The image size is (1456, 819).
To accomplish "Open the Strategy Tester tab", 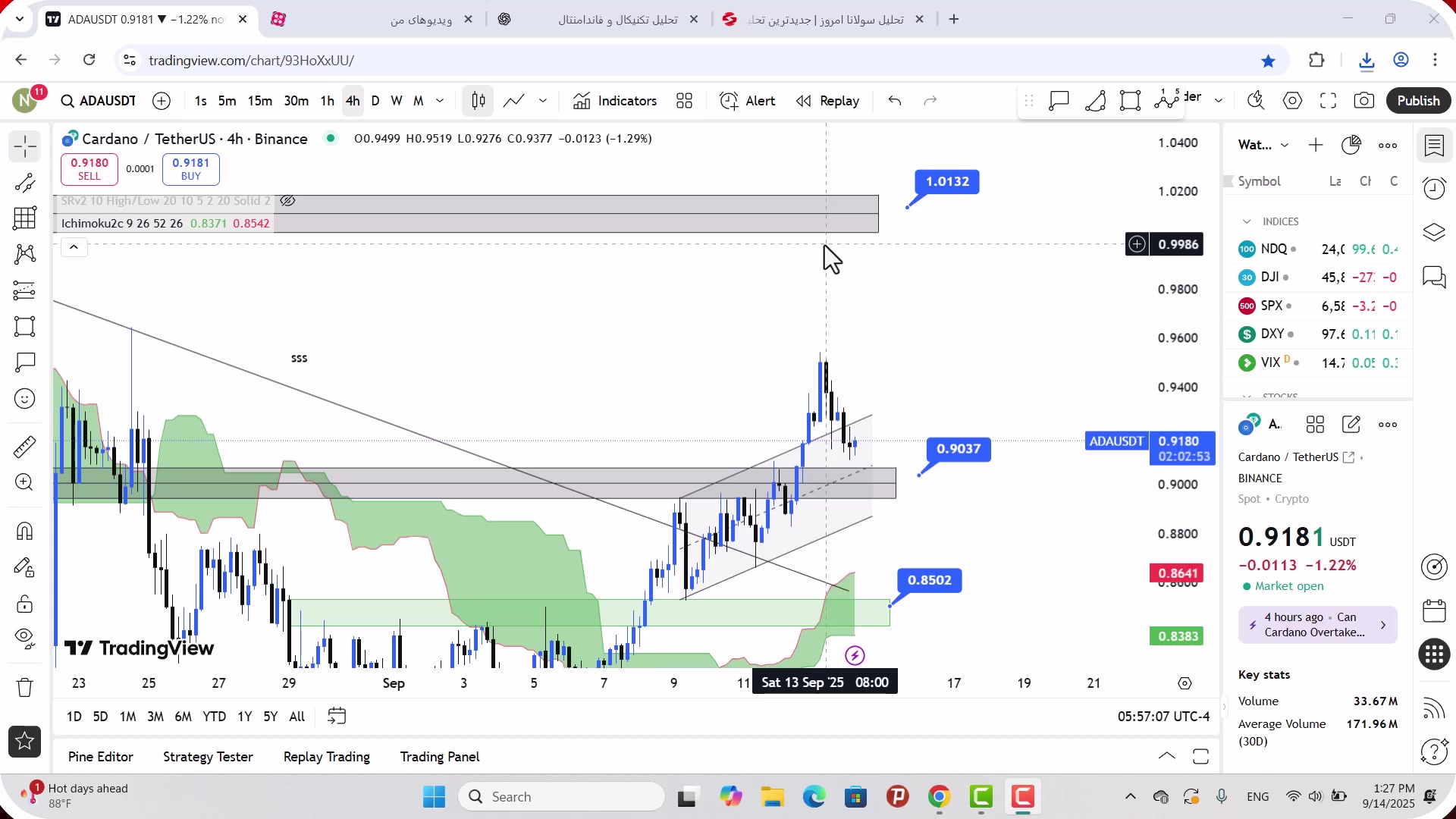I will pyautogui.click(x=208, y=757).
